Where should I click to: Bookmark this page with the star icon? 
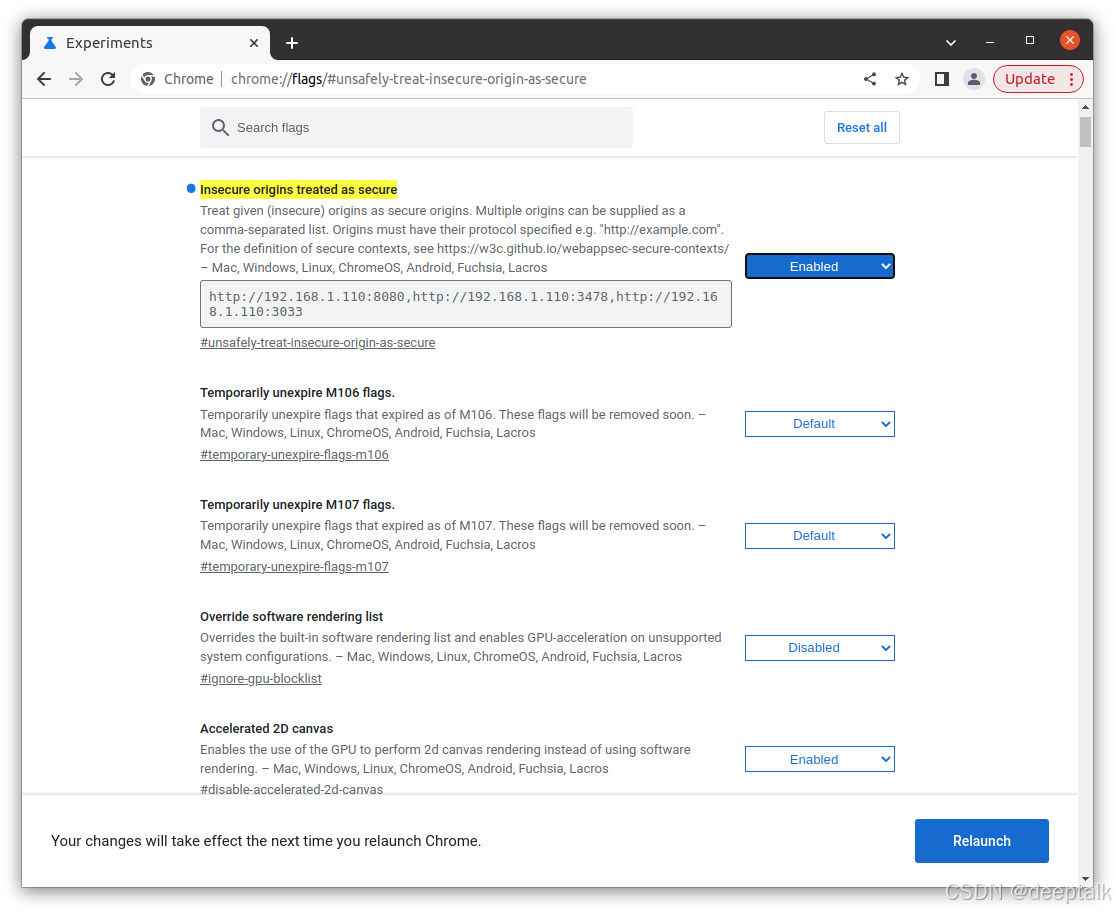(x=902, y=79)
